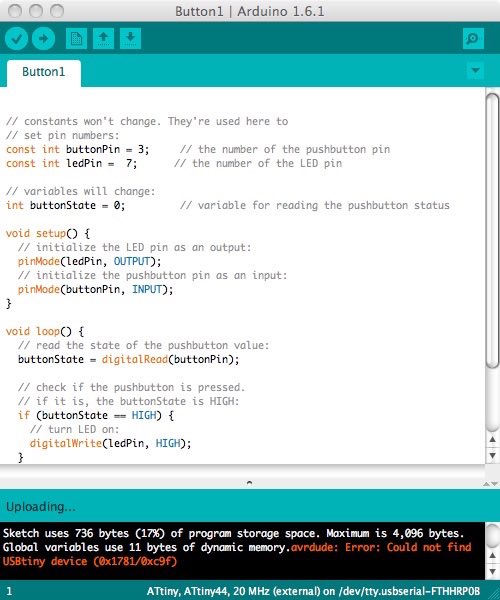Click the '// check if the pushbutton is pressed.' comment

(131, 387)
